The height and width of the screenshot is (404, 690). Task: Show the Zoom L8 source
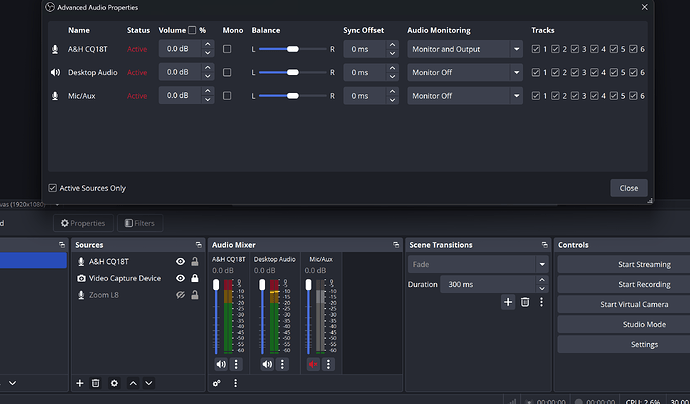[x=180, y=295]
